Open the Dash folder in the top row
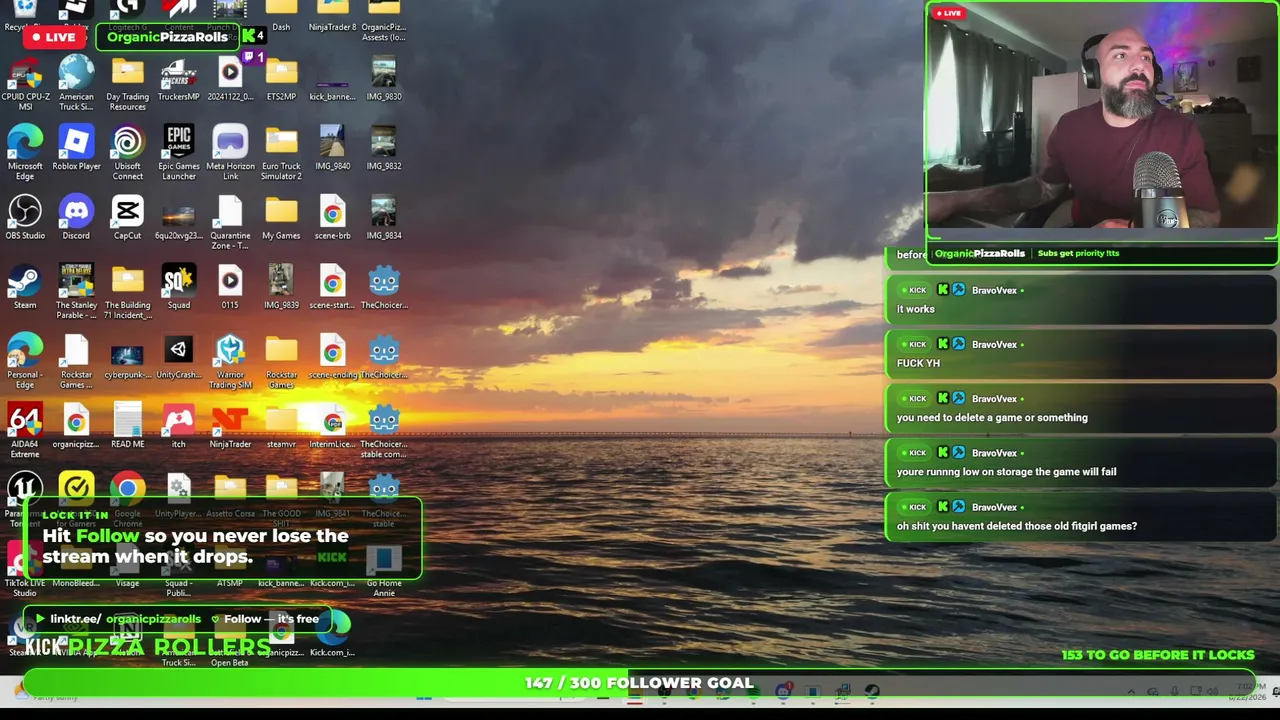 [x=281, y=16]
